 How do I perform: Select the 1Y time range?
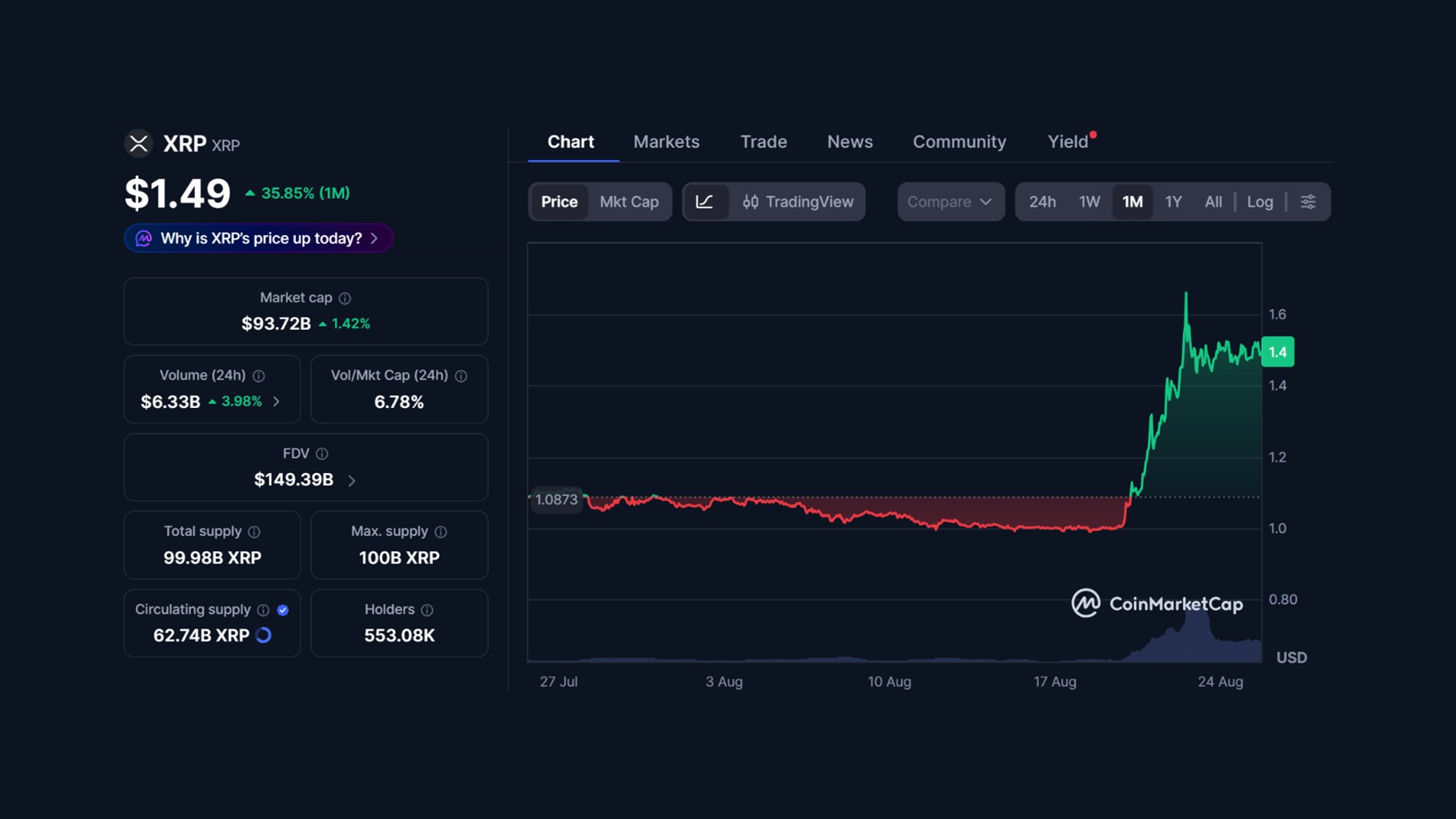[x=1174, y=202]
